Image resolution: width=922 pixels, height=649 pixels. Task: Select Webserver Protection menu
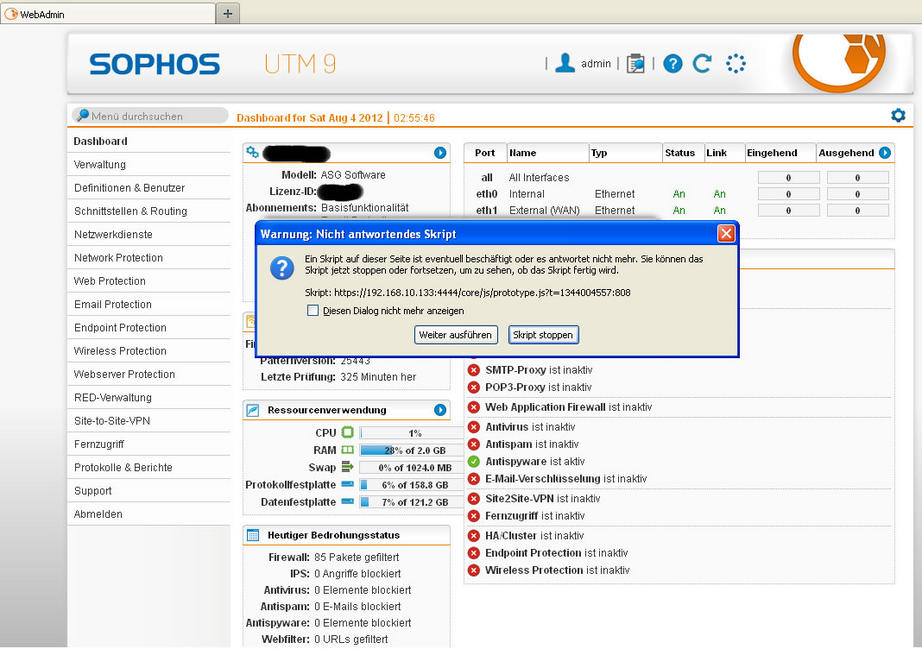[149, 374]
